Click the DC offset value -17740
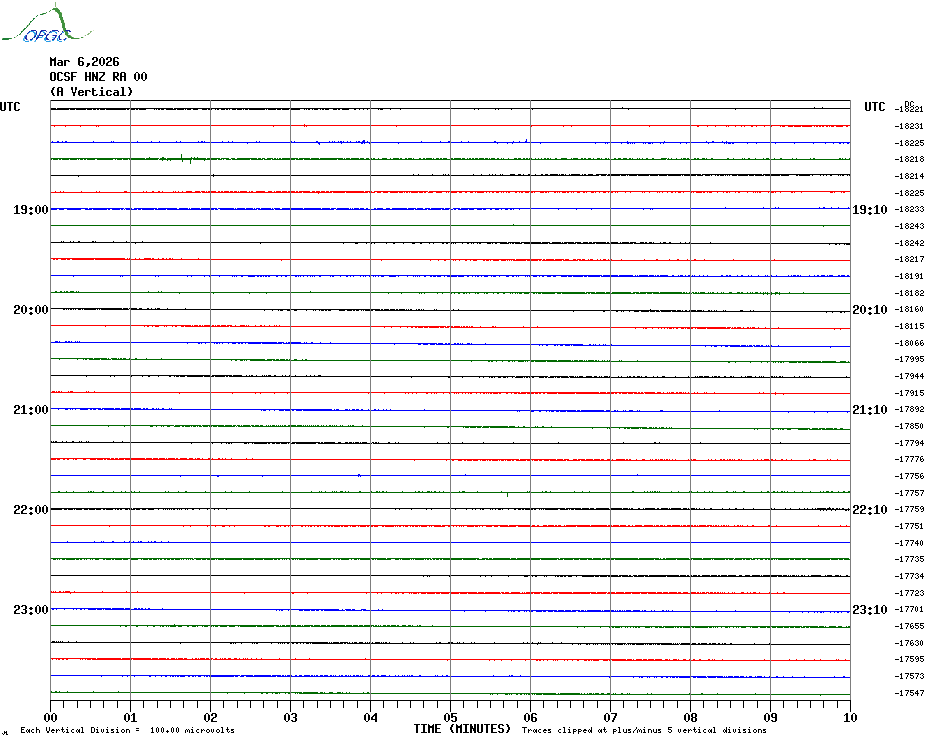Image resolution: width=930 pixels, height=744 pixels. tap(909, 543)
